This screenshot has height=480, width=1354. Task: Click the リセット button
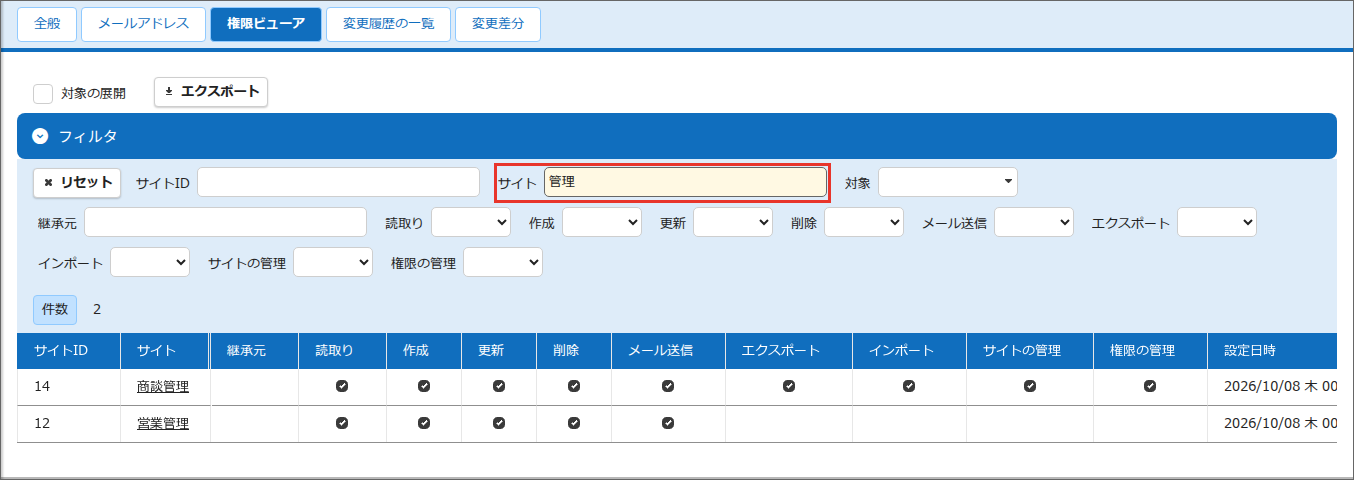click(x=77, y=182)
